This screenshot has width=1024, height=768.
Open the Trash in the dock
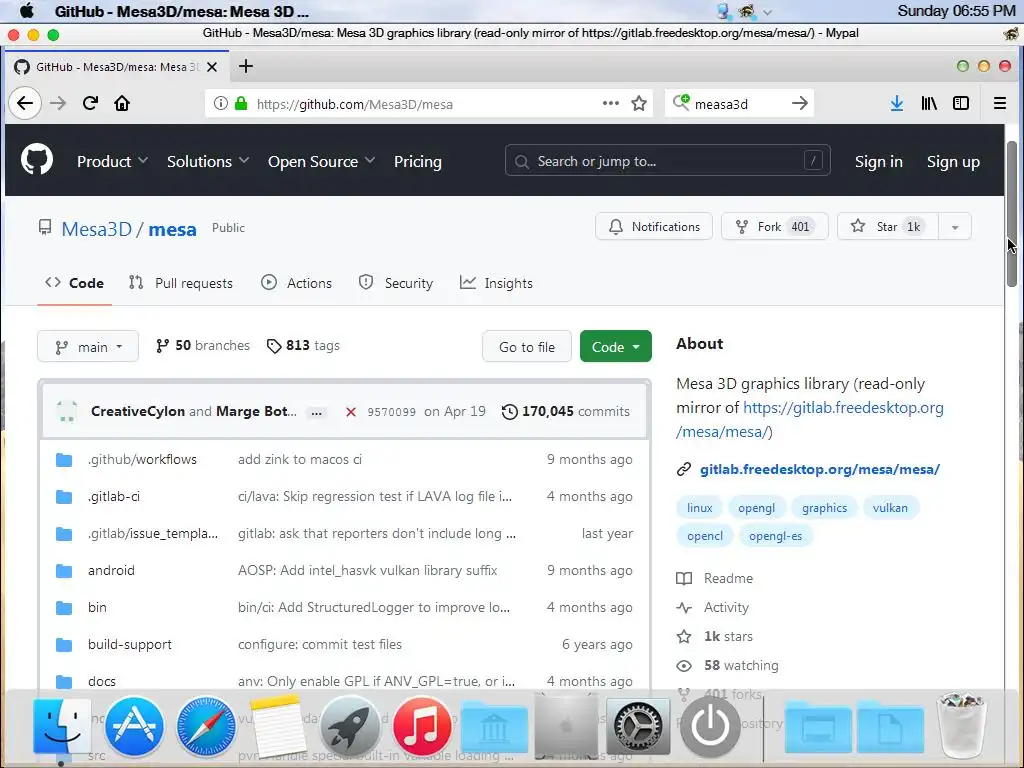[x=961, y=725]
